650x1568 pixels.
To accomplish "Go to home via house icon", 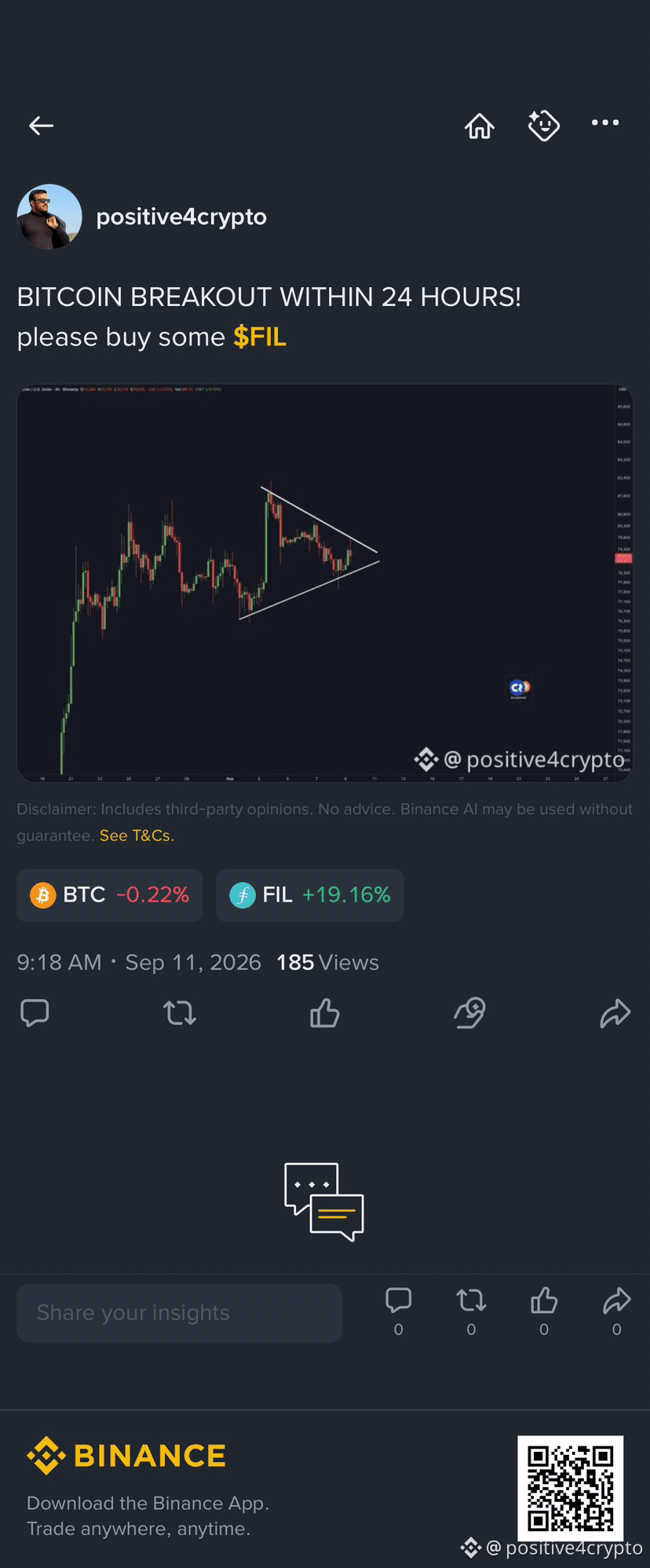I will (479, 126).
